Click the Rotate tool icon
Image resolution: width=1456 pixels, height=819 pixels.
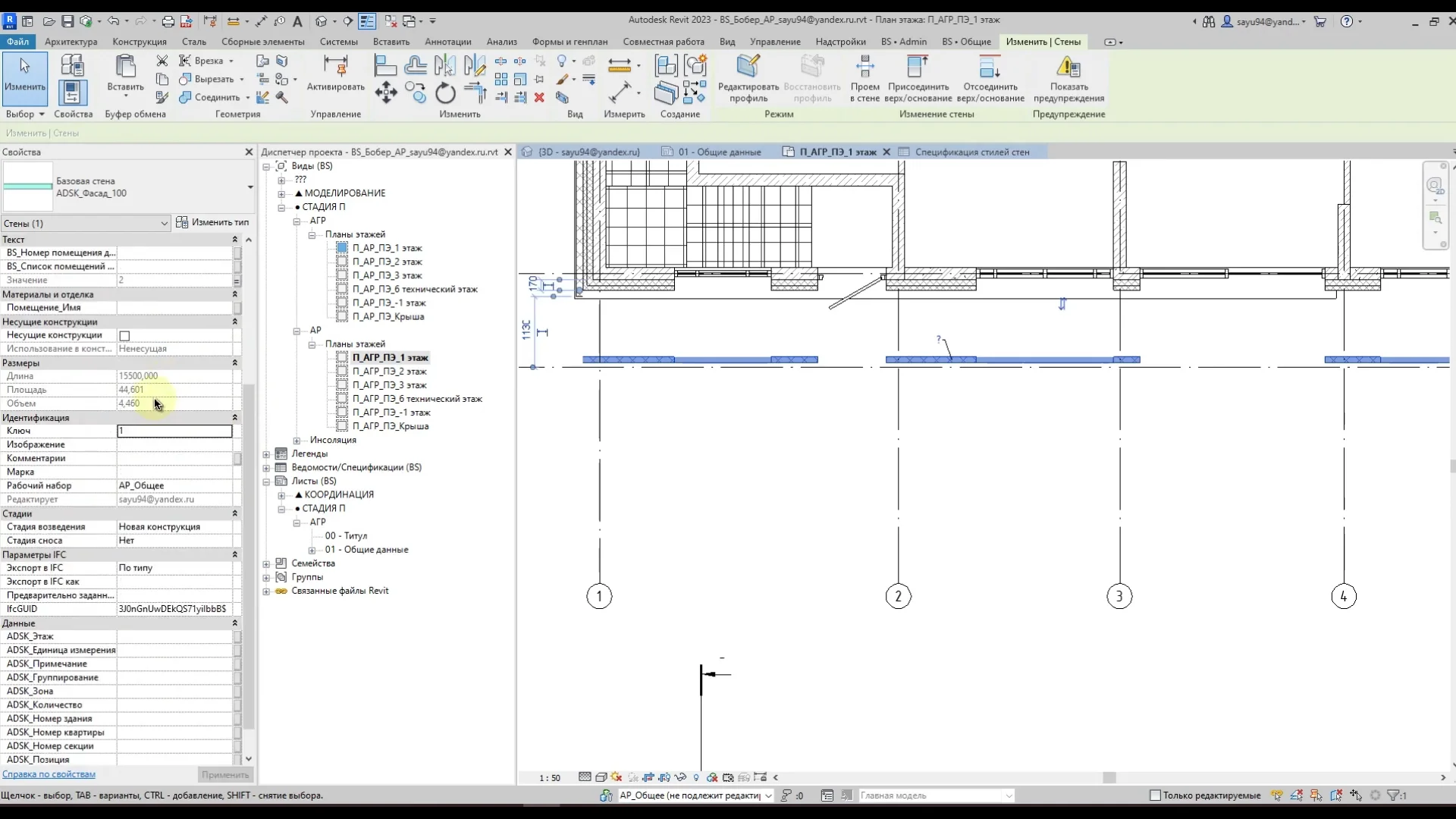(x=445, y=93)
